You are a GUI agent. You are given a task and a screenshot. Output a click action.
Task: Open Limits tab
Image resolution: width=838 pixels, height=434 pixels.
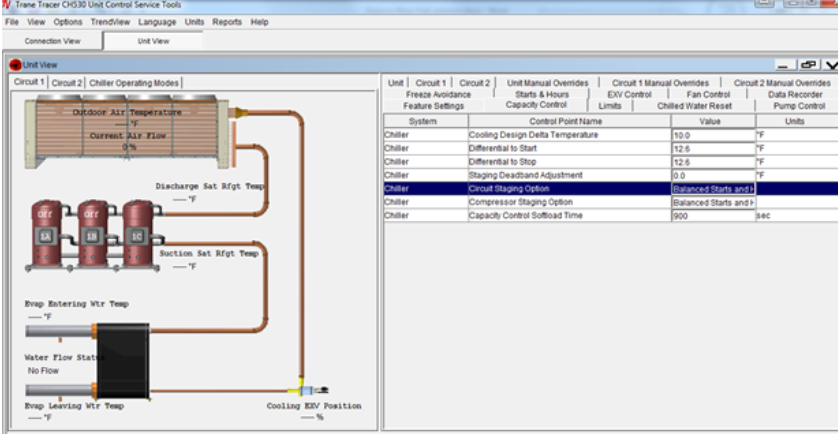click(x=610, y=106)
